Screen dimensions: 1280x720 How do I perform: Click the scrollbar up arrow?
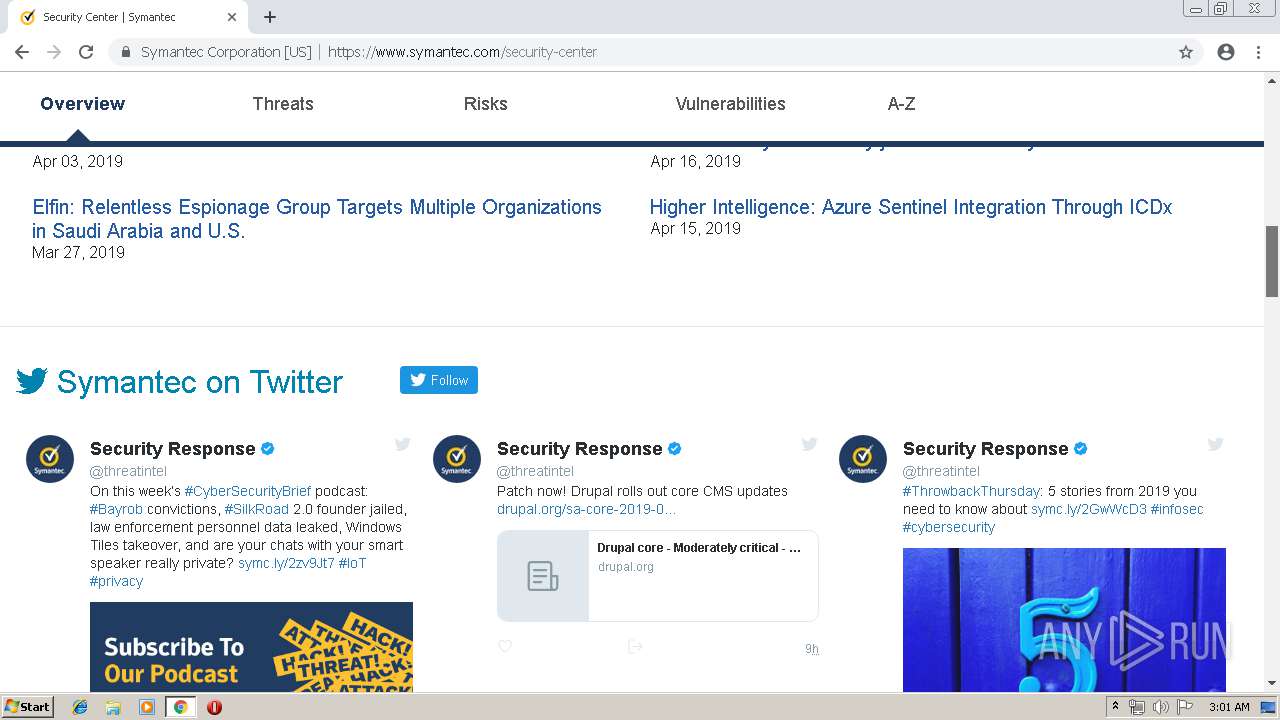[1272, 79]
